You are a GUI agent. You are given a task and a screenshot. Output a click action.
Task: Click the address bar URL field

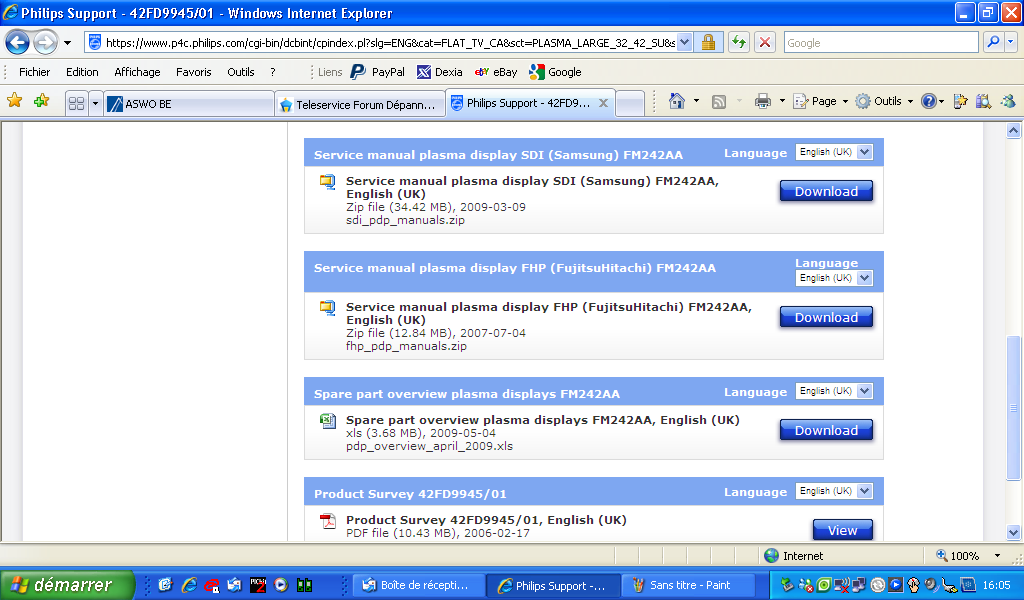coord(390,43)
